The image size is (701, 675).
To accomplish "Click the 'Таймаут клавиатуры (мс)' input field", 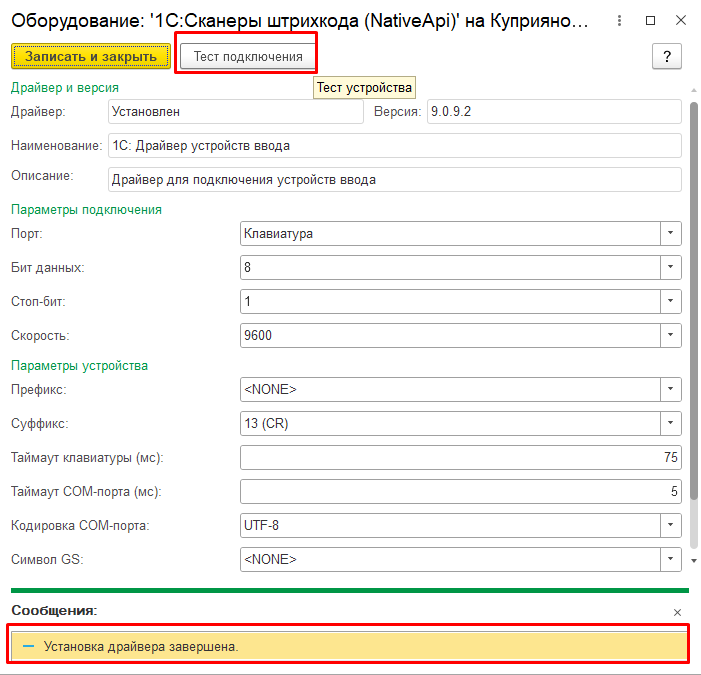I will [x=460, y=457].
